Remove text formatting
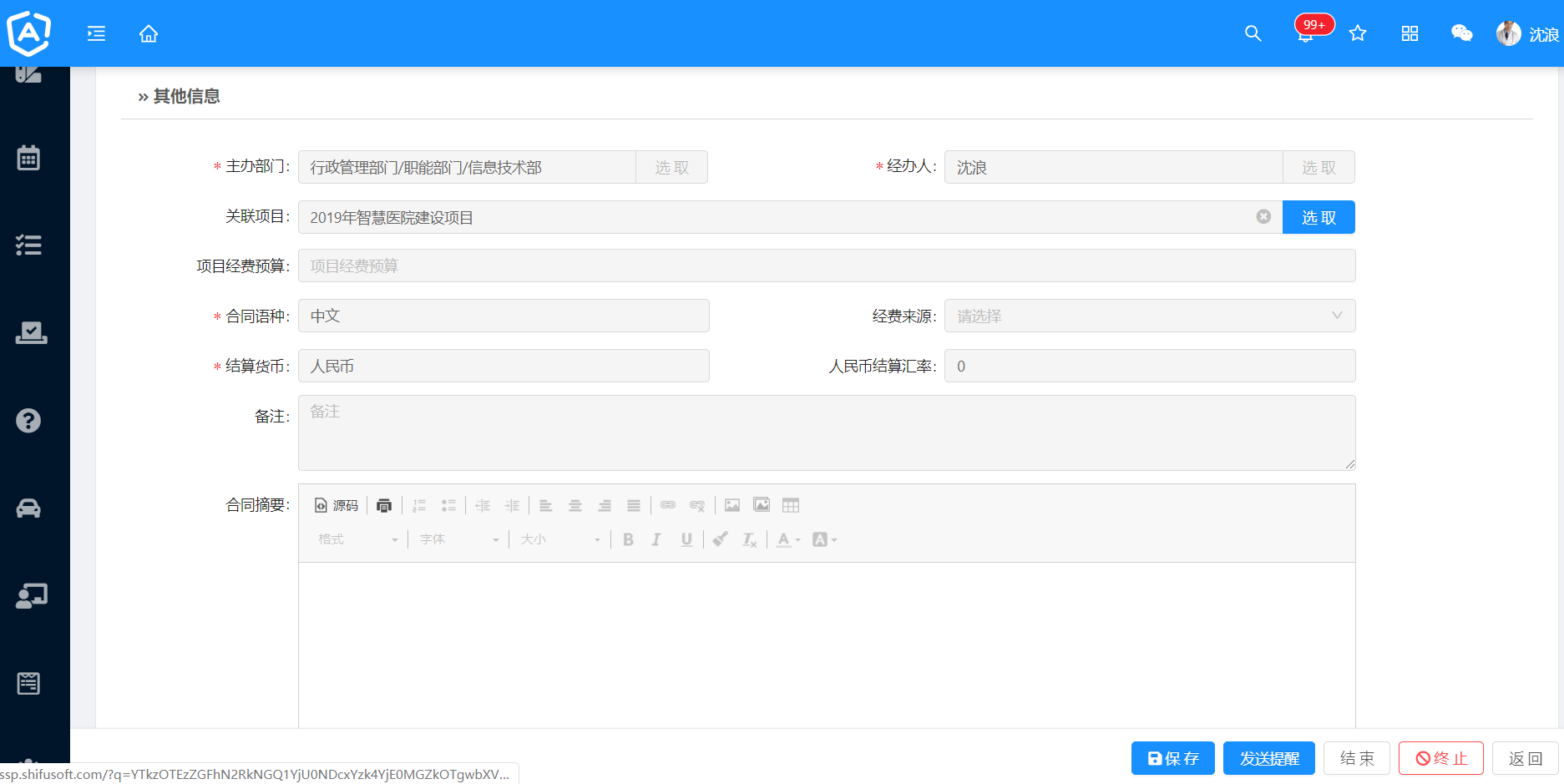 (750, 539)
